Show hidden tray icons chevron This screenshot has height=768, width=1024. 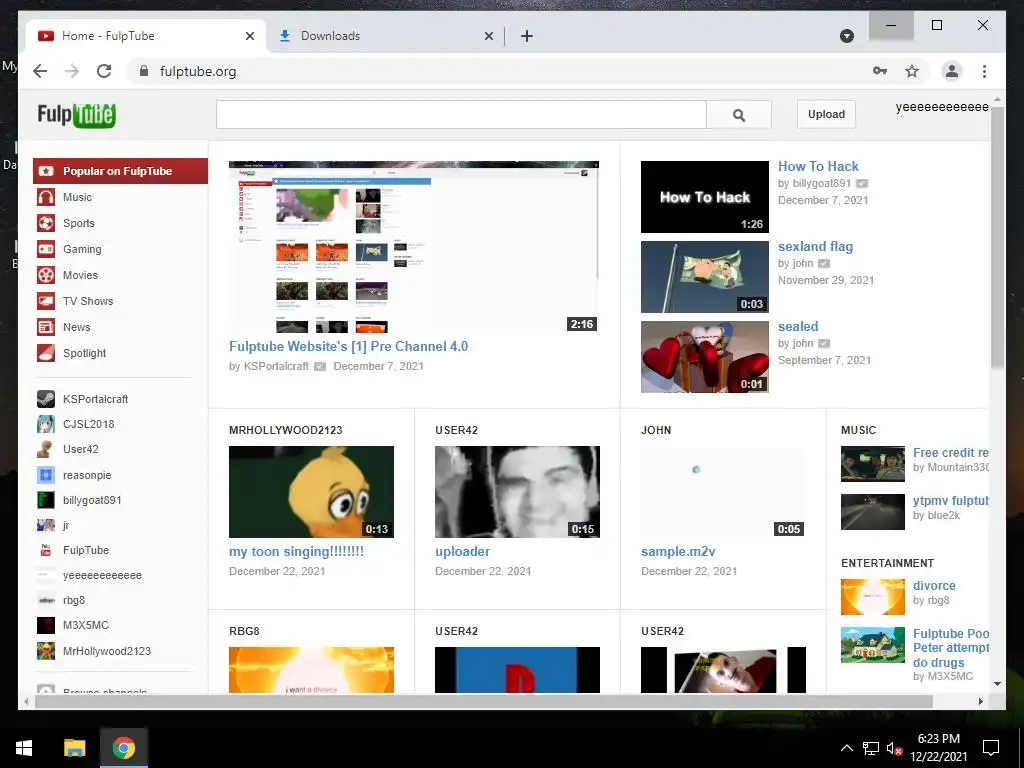pyautogui.click(x=846, y=748)
